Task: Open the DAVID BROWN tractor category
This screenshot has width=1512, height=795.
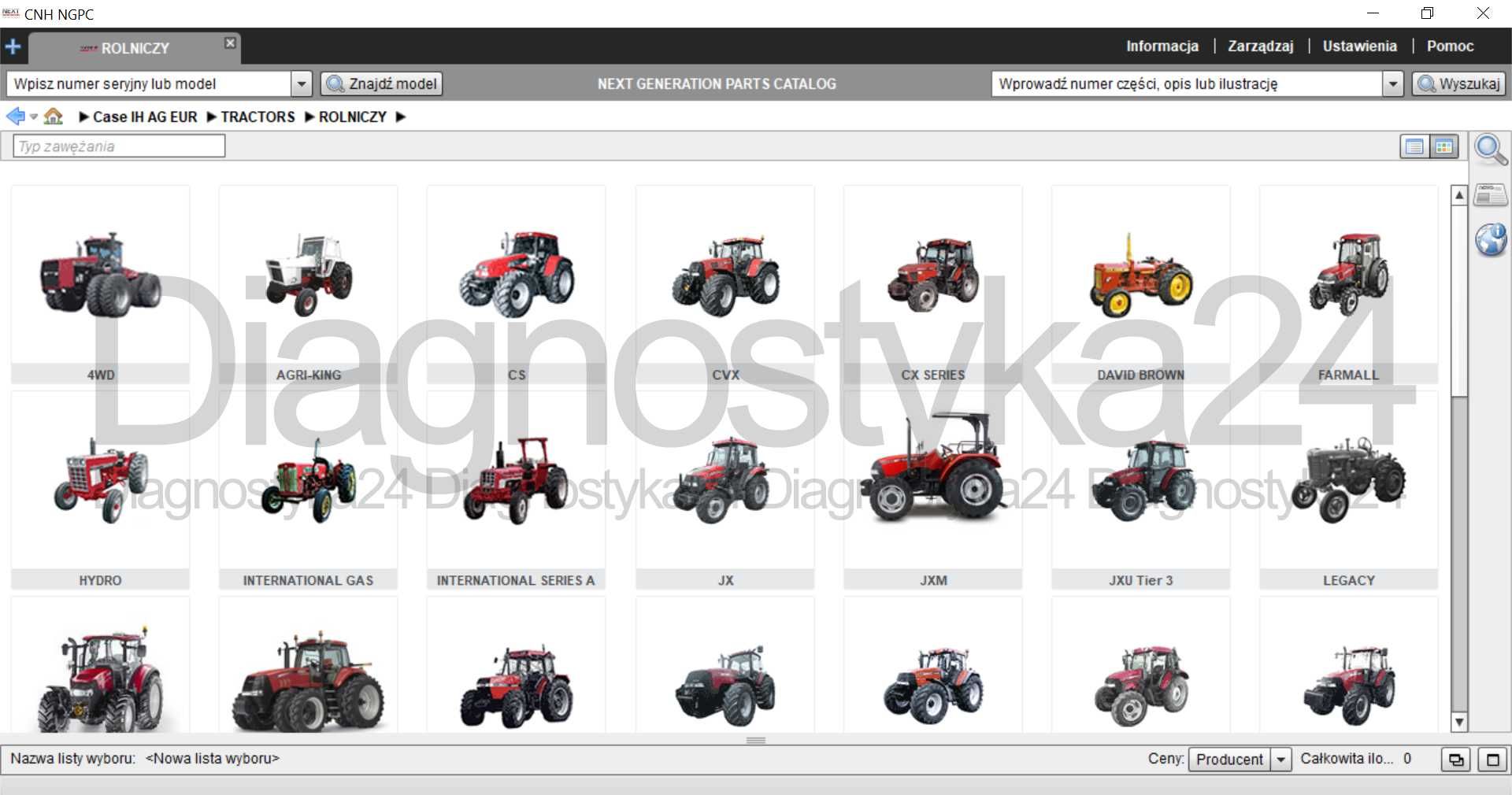Action: click(1141, 285)
